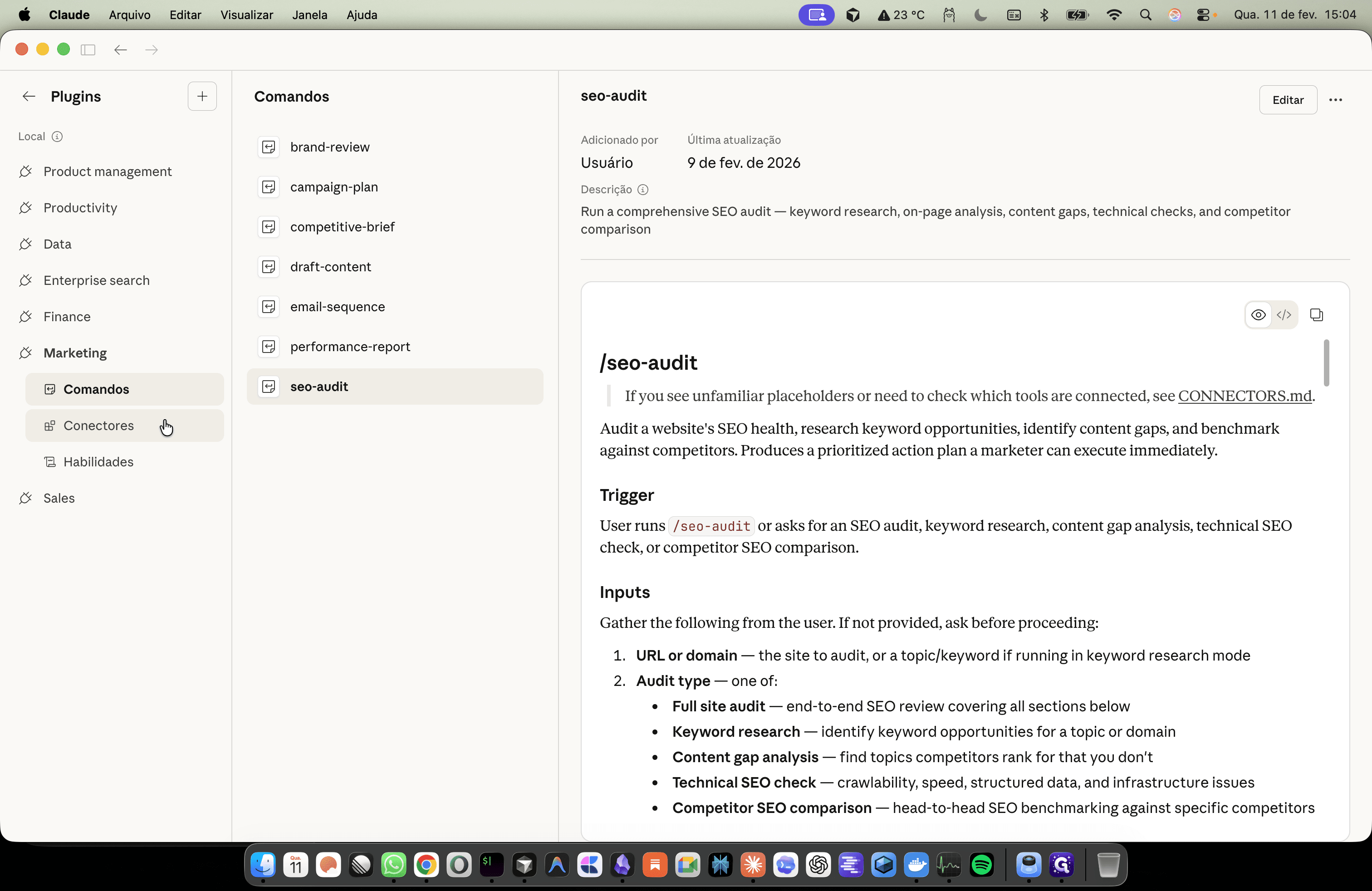Open the CONNECTORS.md link
The image size is (1372, 891).
(x=1245, y=396)
